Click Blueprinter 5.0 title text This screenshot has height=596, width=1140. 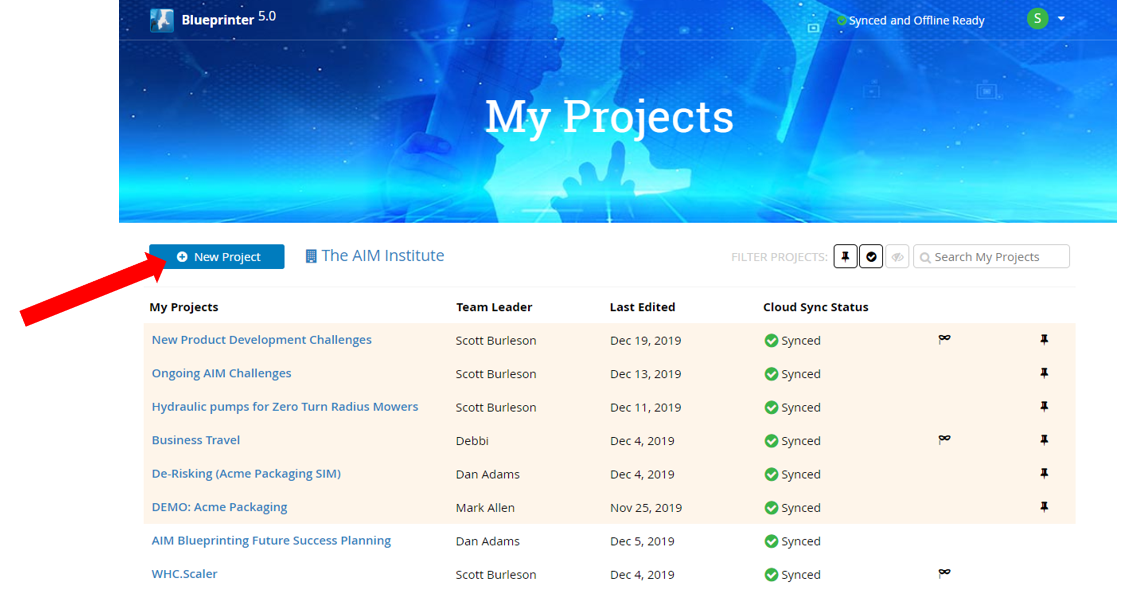click(228, 18)
